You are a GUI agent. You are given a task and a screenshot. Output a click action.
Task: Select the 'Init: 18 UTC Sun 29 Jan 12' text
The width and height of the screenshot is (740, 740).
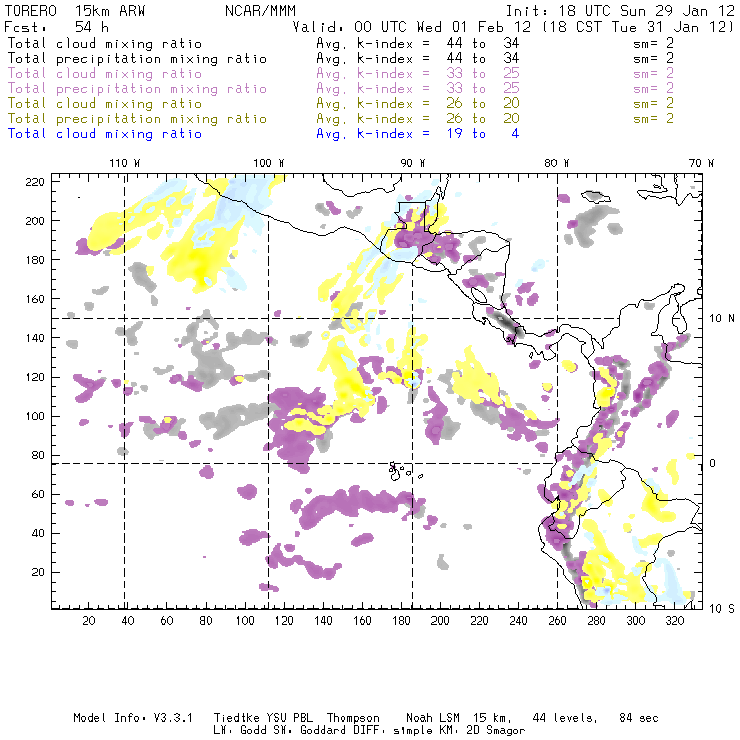620,11
